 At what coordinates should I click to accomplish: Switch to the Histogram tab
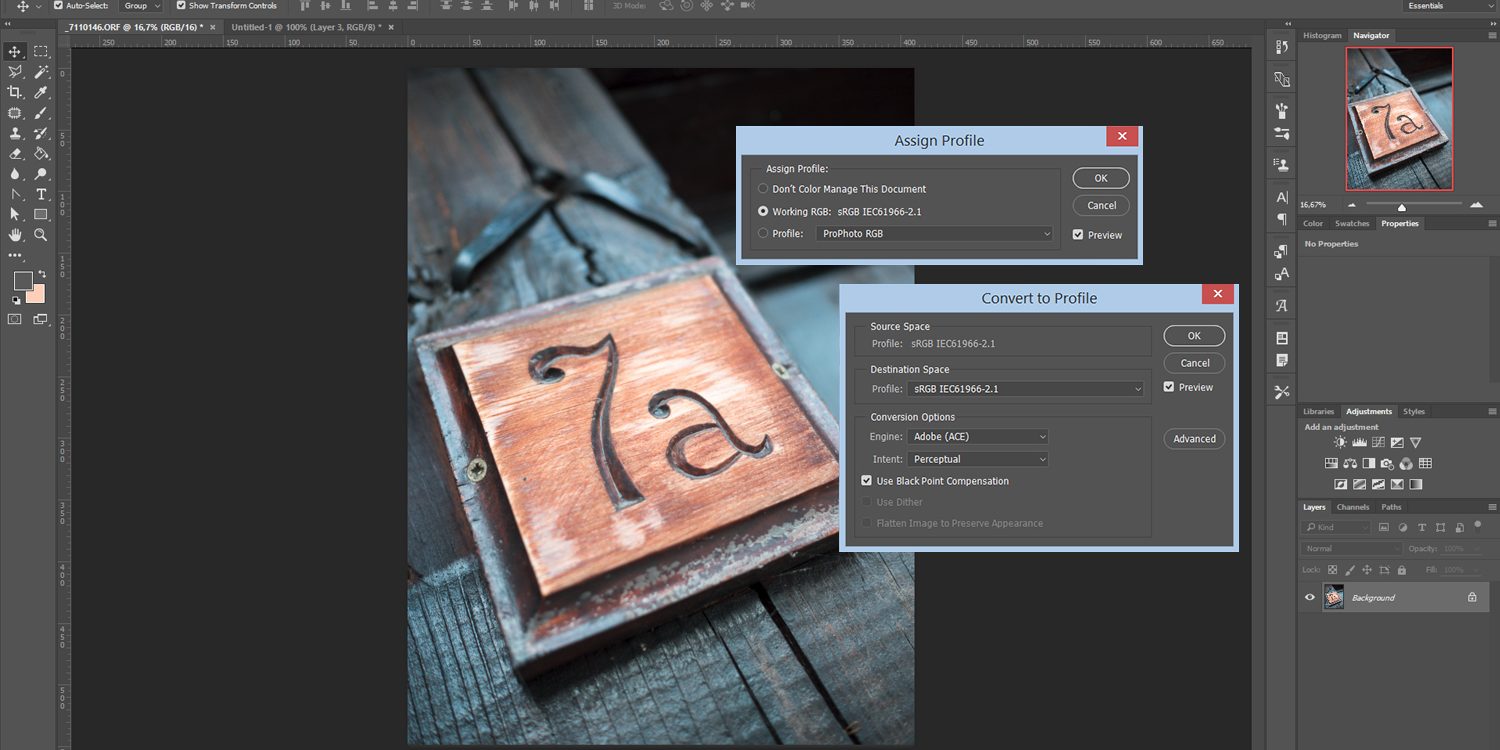pos(1322,36)
